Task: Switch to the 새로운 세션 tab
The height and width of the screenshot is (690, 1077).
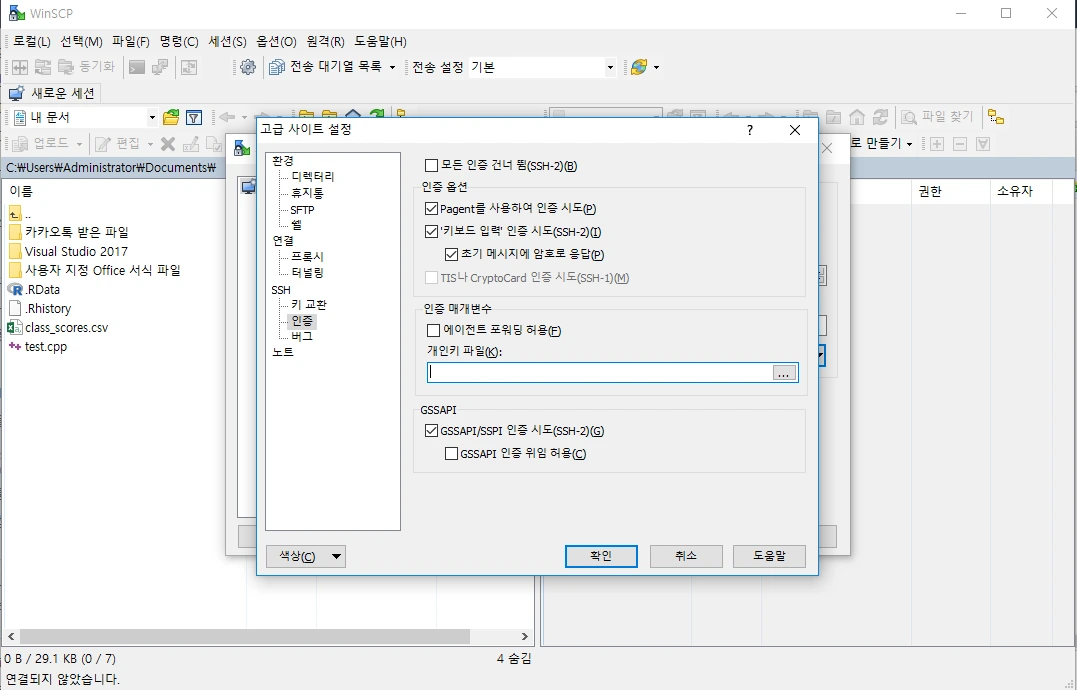Action: [x=60, y=92]
